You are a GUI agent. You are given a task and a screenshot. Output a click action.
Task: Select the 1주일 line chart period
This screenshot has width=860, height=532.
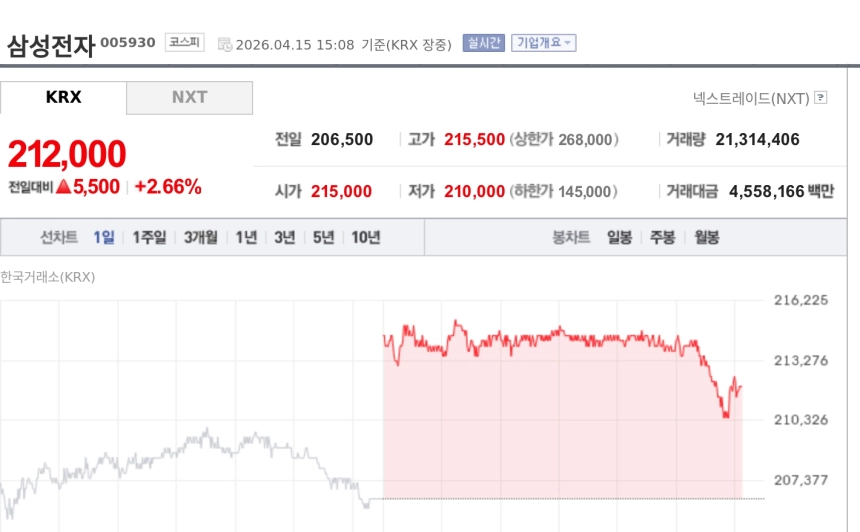pyautogui.click(x=149, y=237)
